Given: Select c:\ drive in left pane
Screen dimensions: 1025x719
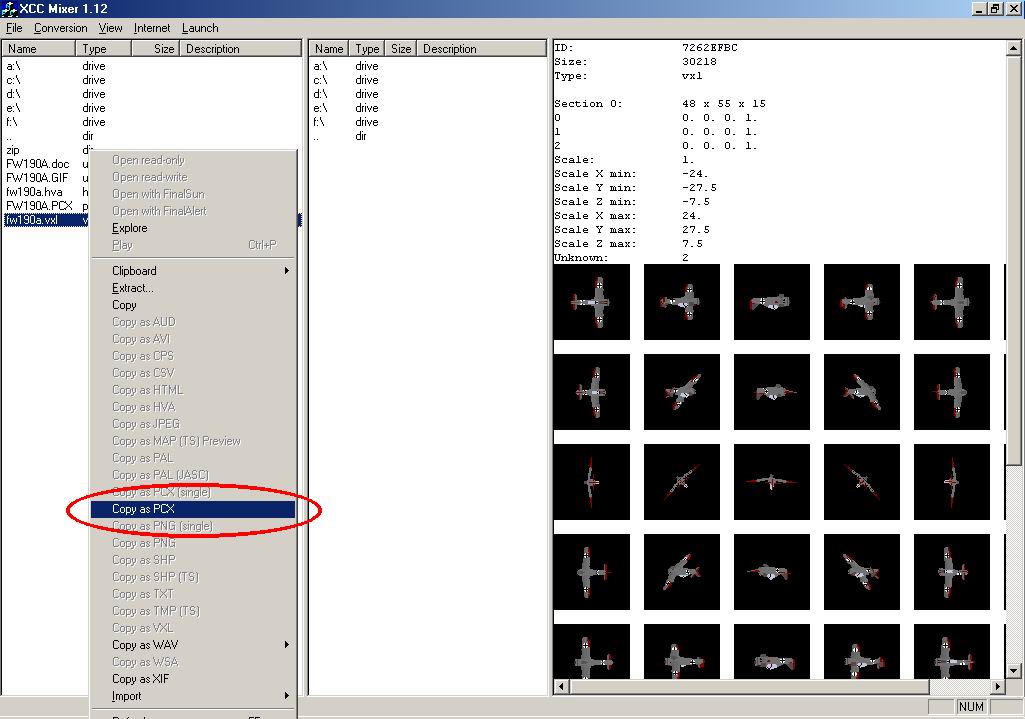Looking at the screenshot, I should click(14, 80).
